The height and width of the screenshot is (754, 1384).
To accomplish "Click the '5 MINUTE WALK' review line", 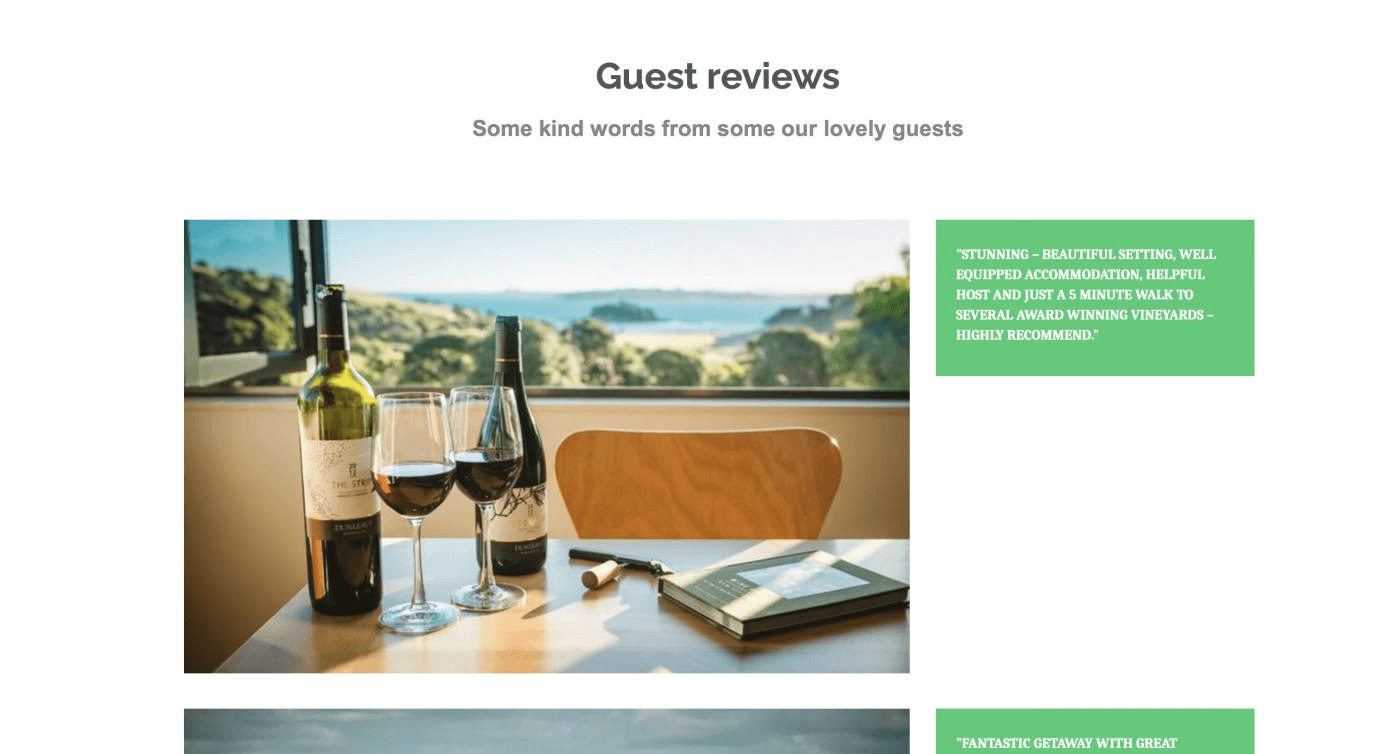I will (1075, 295).
